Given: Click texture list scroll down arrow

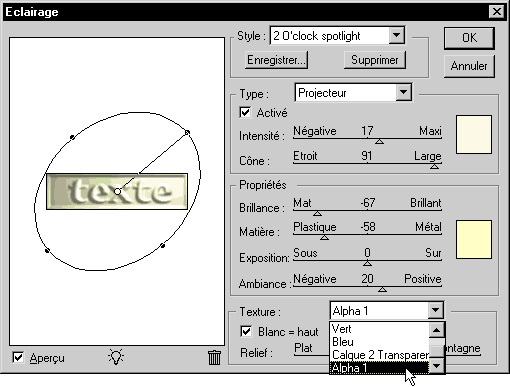Looking at the screenshot, I should pyautogui.click(x=436, y=366).
